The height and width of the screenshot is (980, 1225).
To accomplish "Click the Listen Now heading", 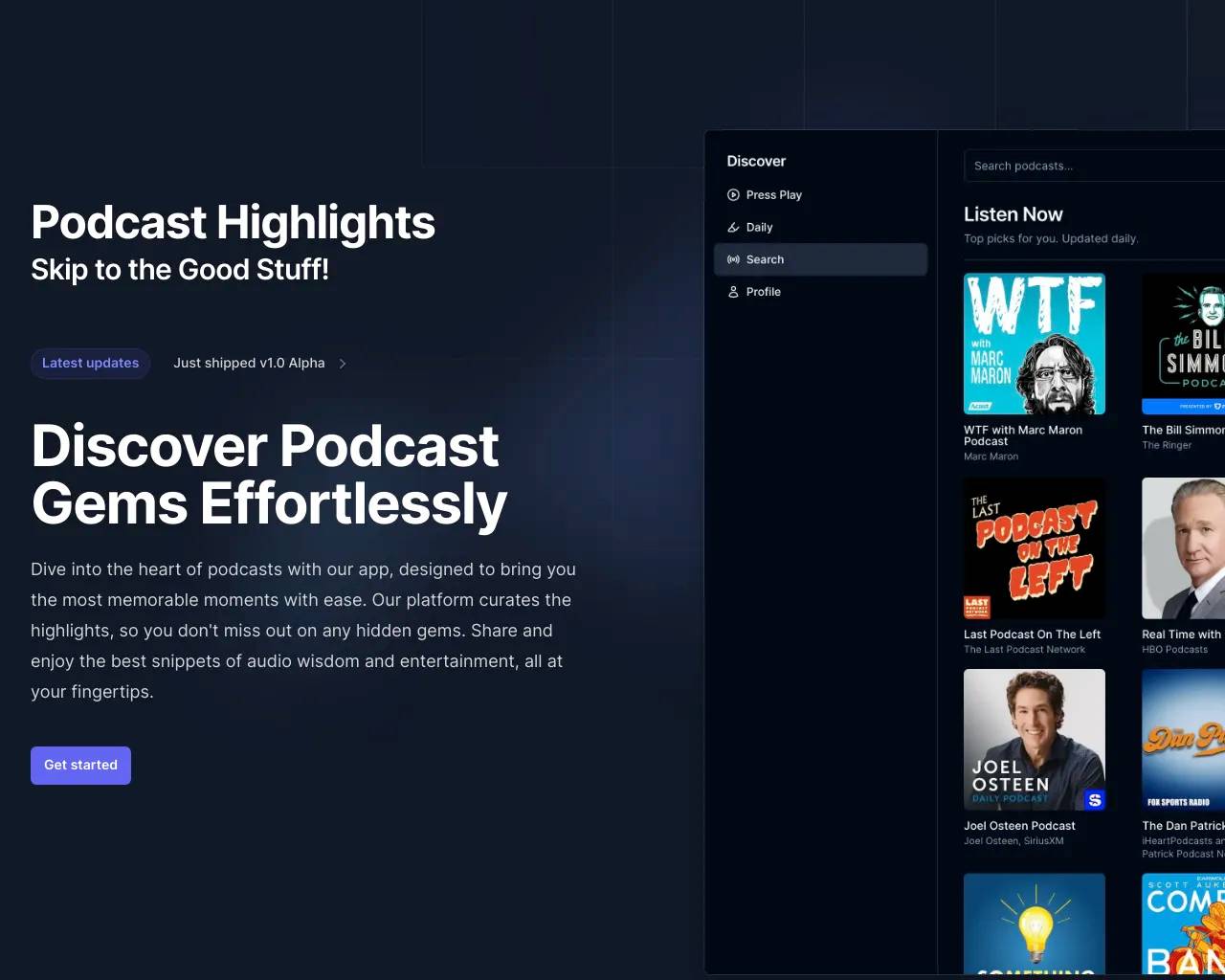I will coord(1013,214).
